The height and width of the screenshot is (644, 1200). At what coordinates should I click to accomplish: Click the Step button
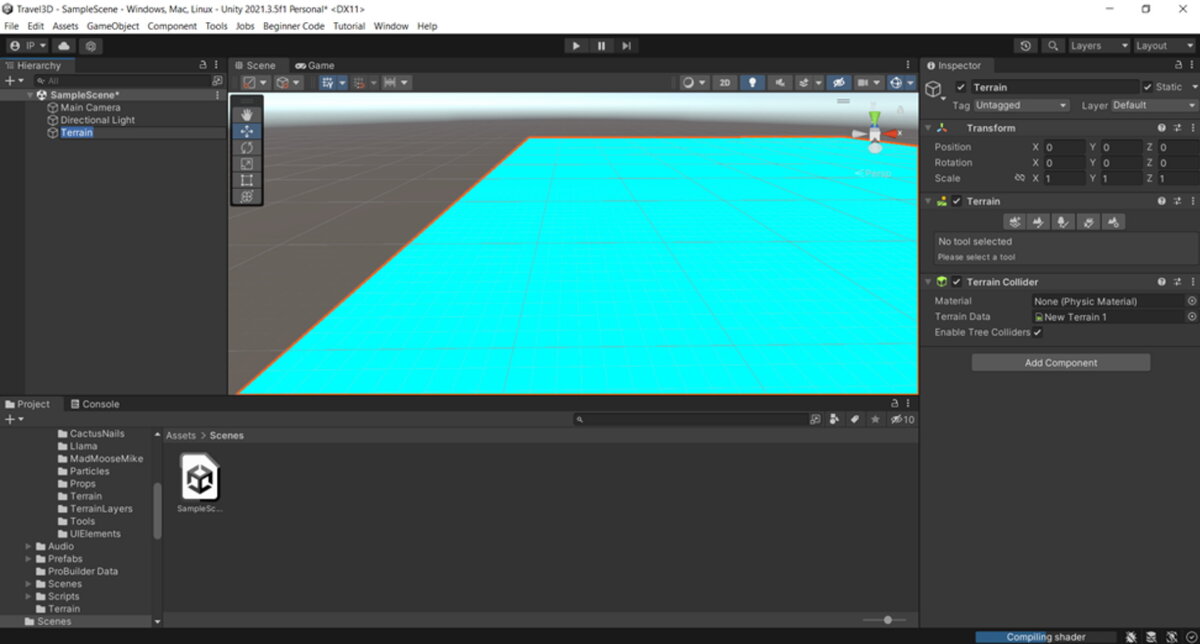[626, 46]
